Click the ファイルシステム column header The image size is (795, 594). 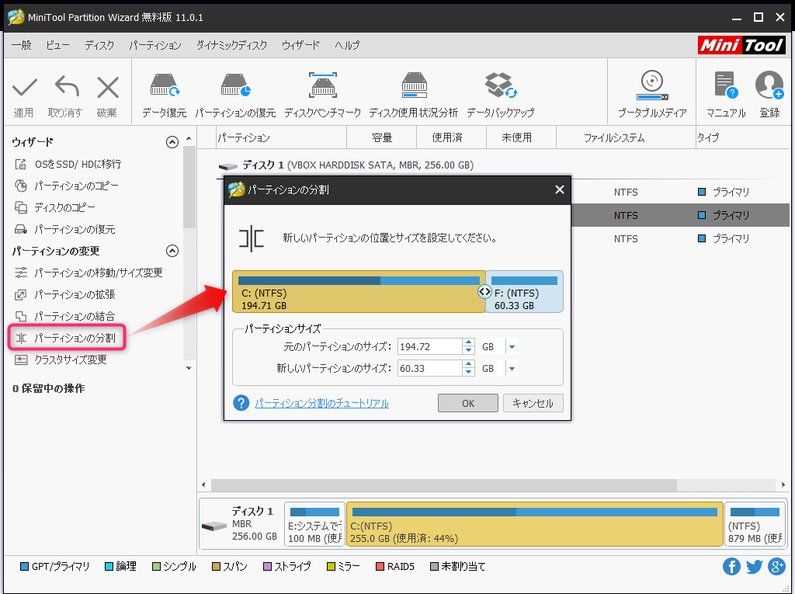(626, 137)
